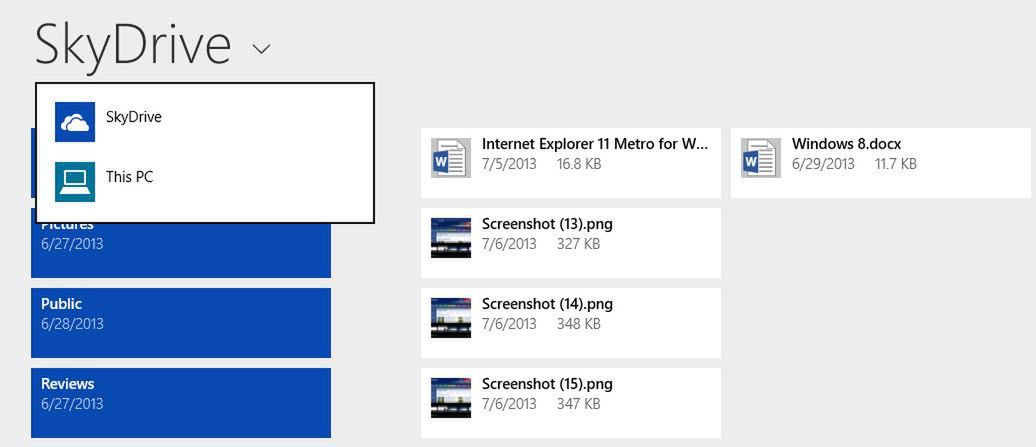Click the This PC laptop icon
The height and width of the screenshot is (447, 1036).
(x=75, y=182)
